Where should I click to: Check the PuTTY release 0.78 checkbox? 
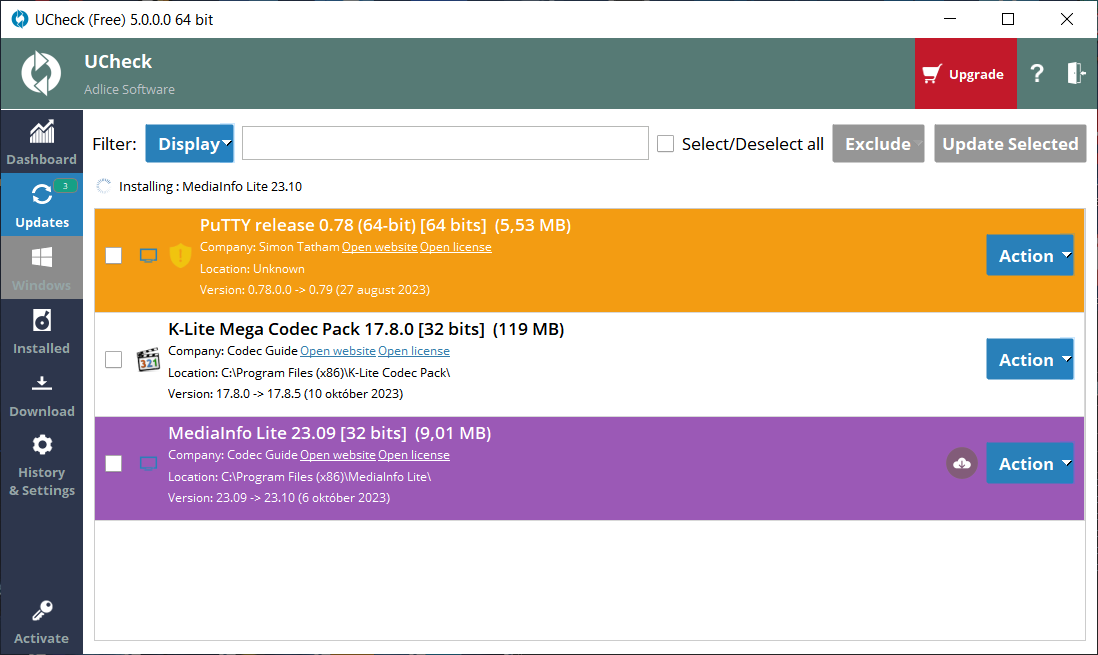tap(114, 256)
